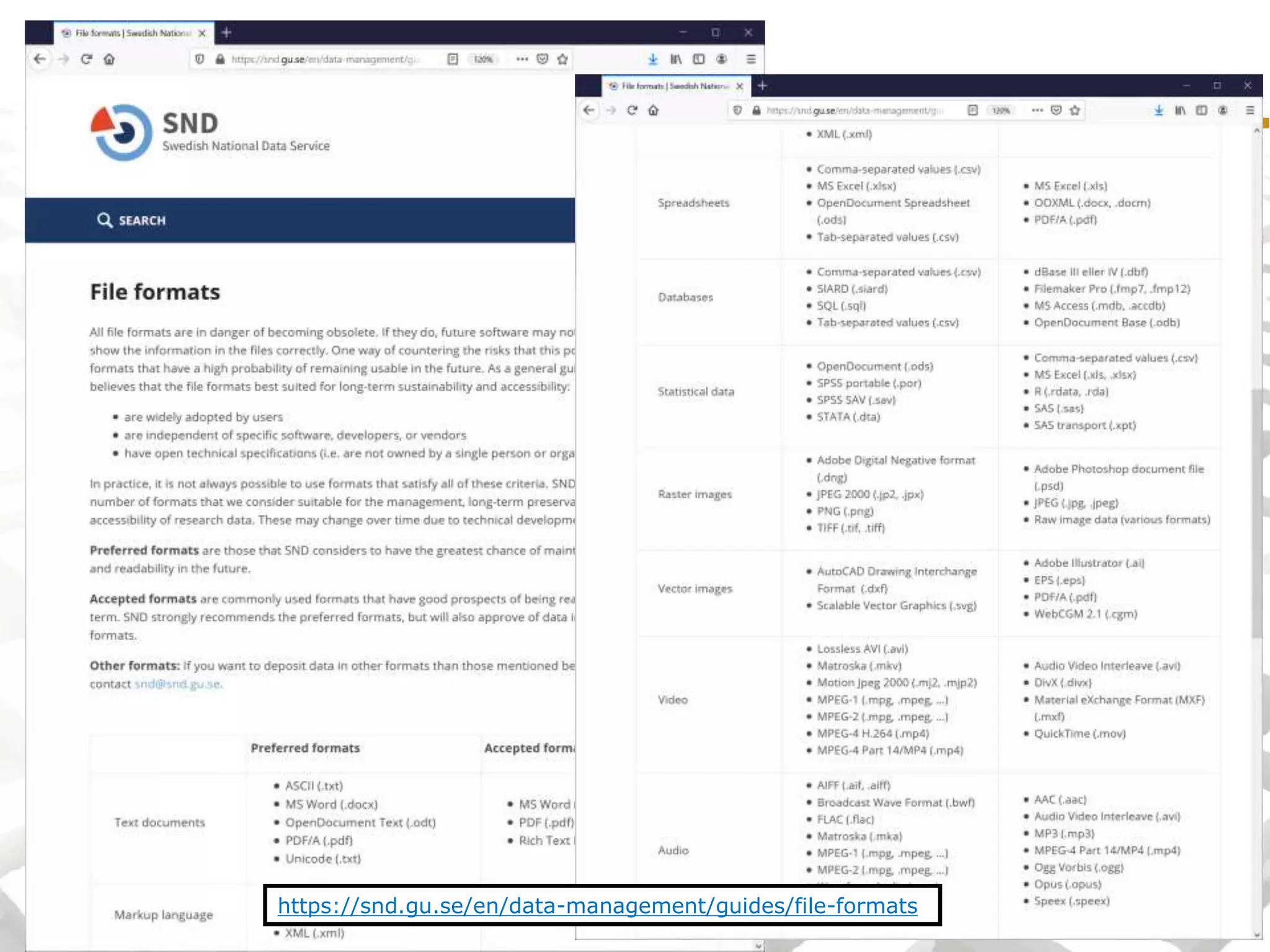The height and width of the screenshot is (952, 1270).
Task: Save to Pocket in left browser window
Action: [x=543, y=59]
